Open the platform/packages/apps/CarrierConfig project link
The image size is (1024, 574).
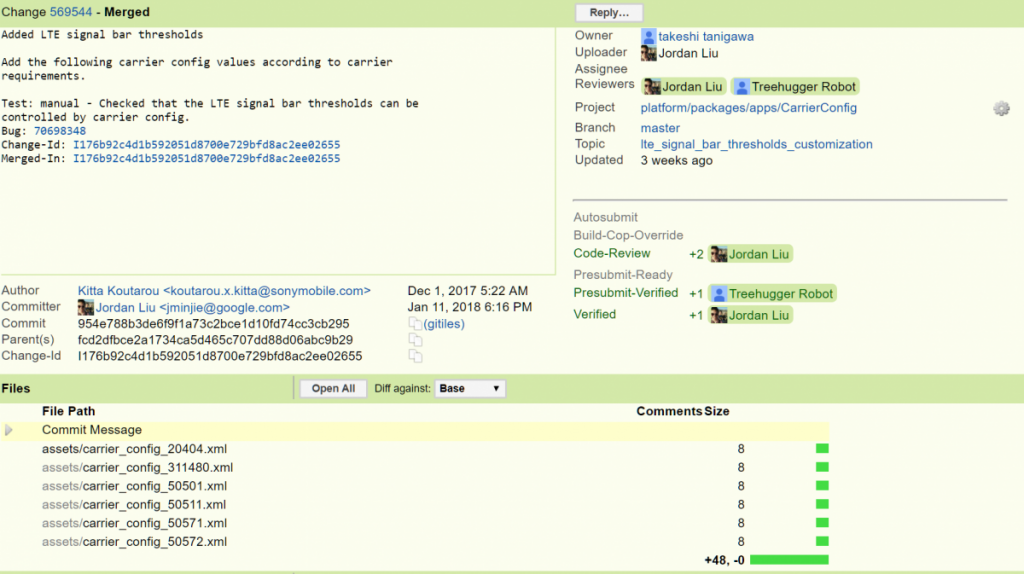(748, 108)
